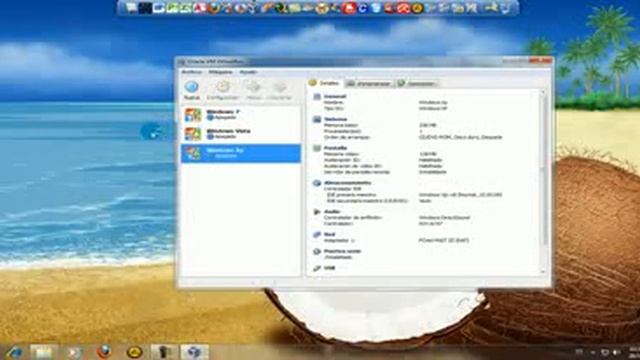Open the Almacenamiento section header link
The width and height of the screenshot is (640, 360).
coord(347,183)
